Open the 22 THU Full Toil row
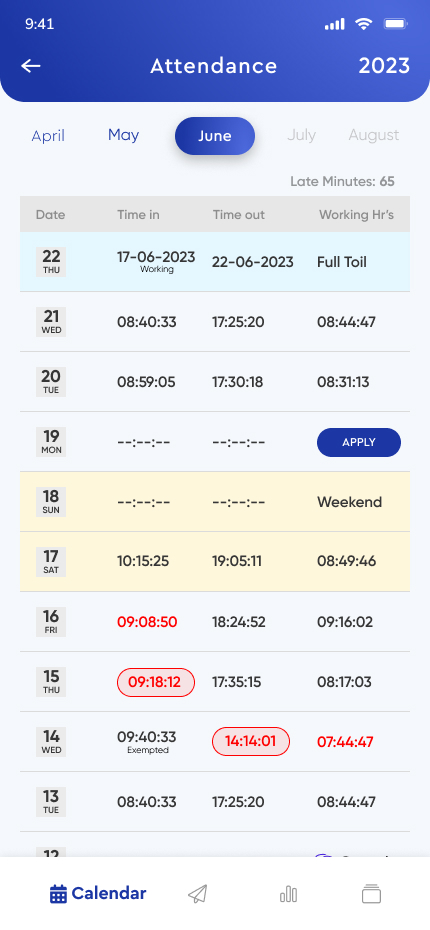430x930 pixels. [x=215, y=262]
